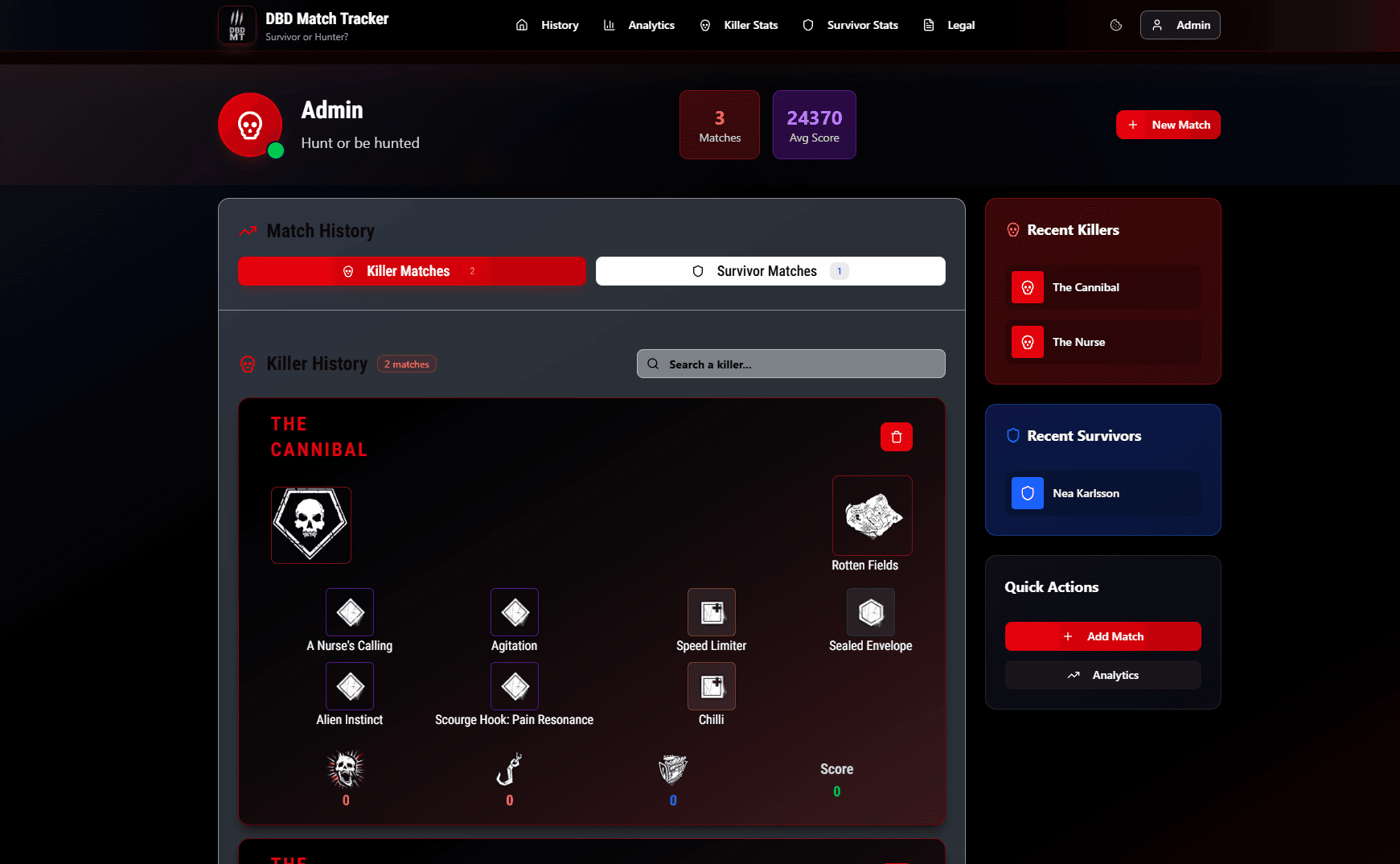Click the Rotten Fields map icon
Screen dimensions: 1400x864
(872, 516)
